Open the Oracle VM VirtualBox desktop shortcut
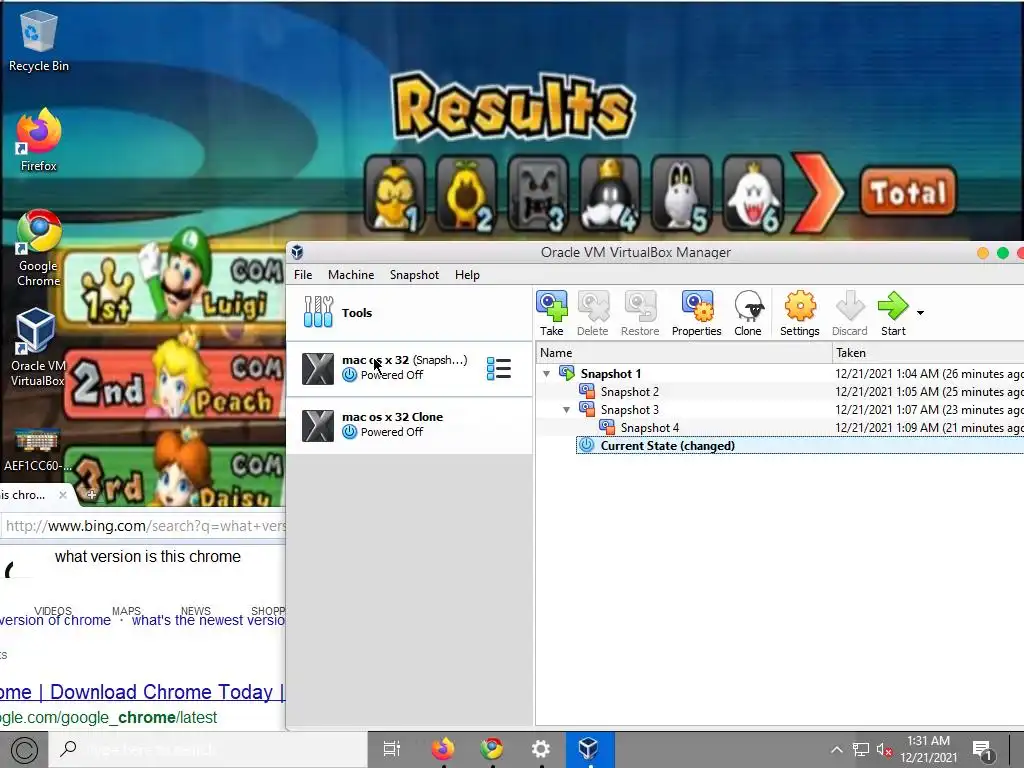 38,347
